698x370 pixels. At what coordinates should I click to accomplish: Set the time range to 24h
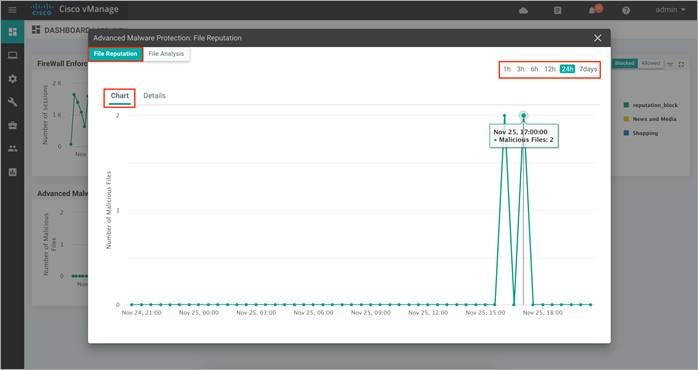(567, 69)
